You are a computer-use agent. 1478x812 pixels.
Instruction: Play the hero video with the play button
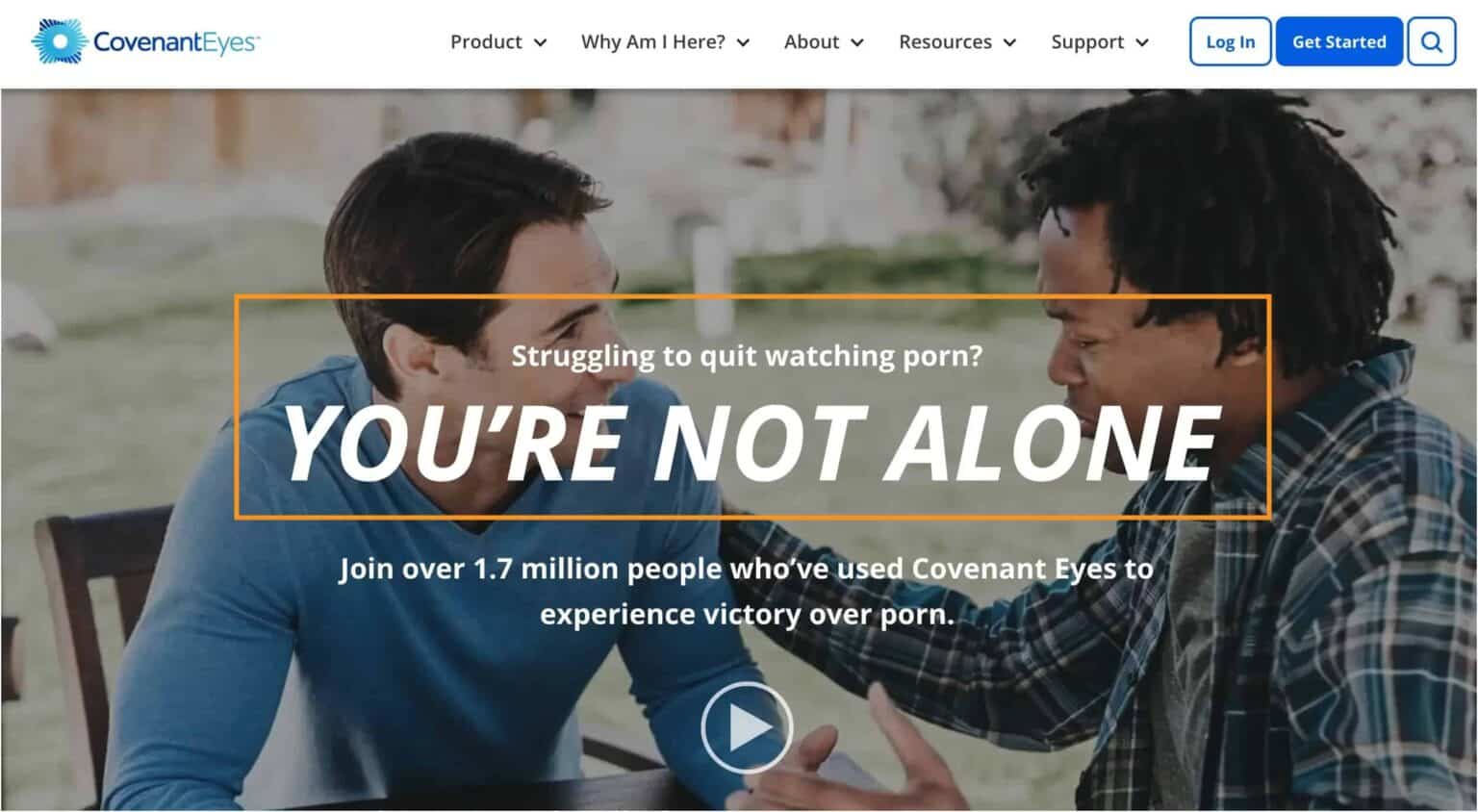[747, 728]
